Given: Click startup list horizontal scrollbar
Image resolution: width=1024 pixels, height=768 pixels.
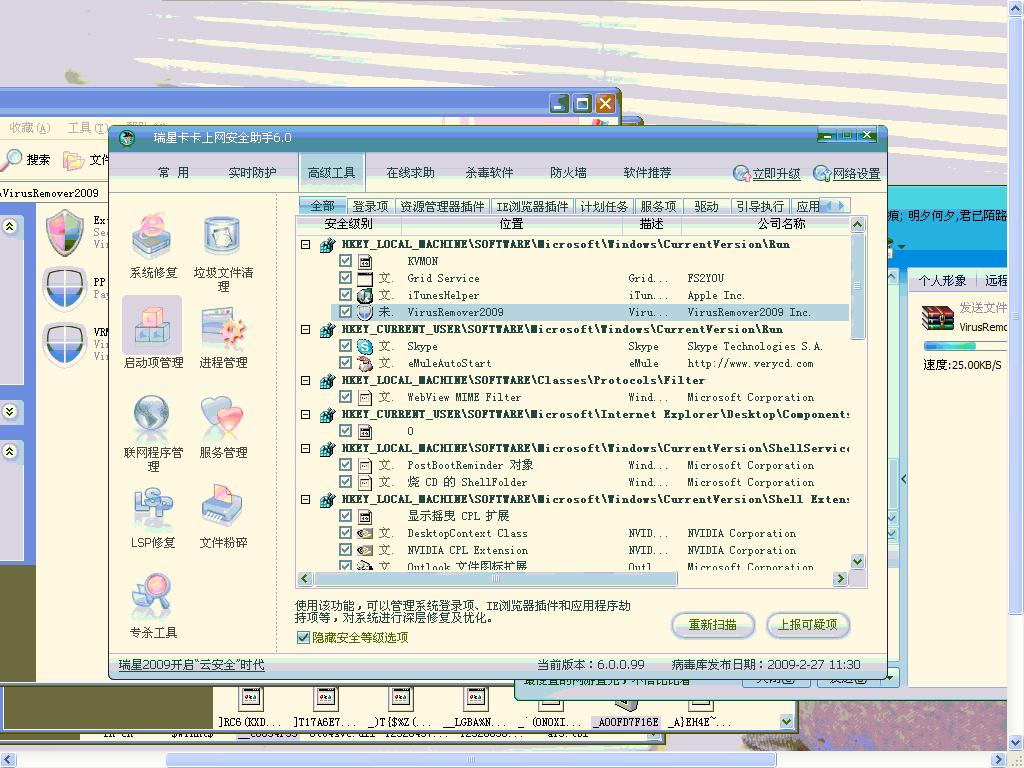Looking at the screenshot, I should click(x=496, y=579).
